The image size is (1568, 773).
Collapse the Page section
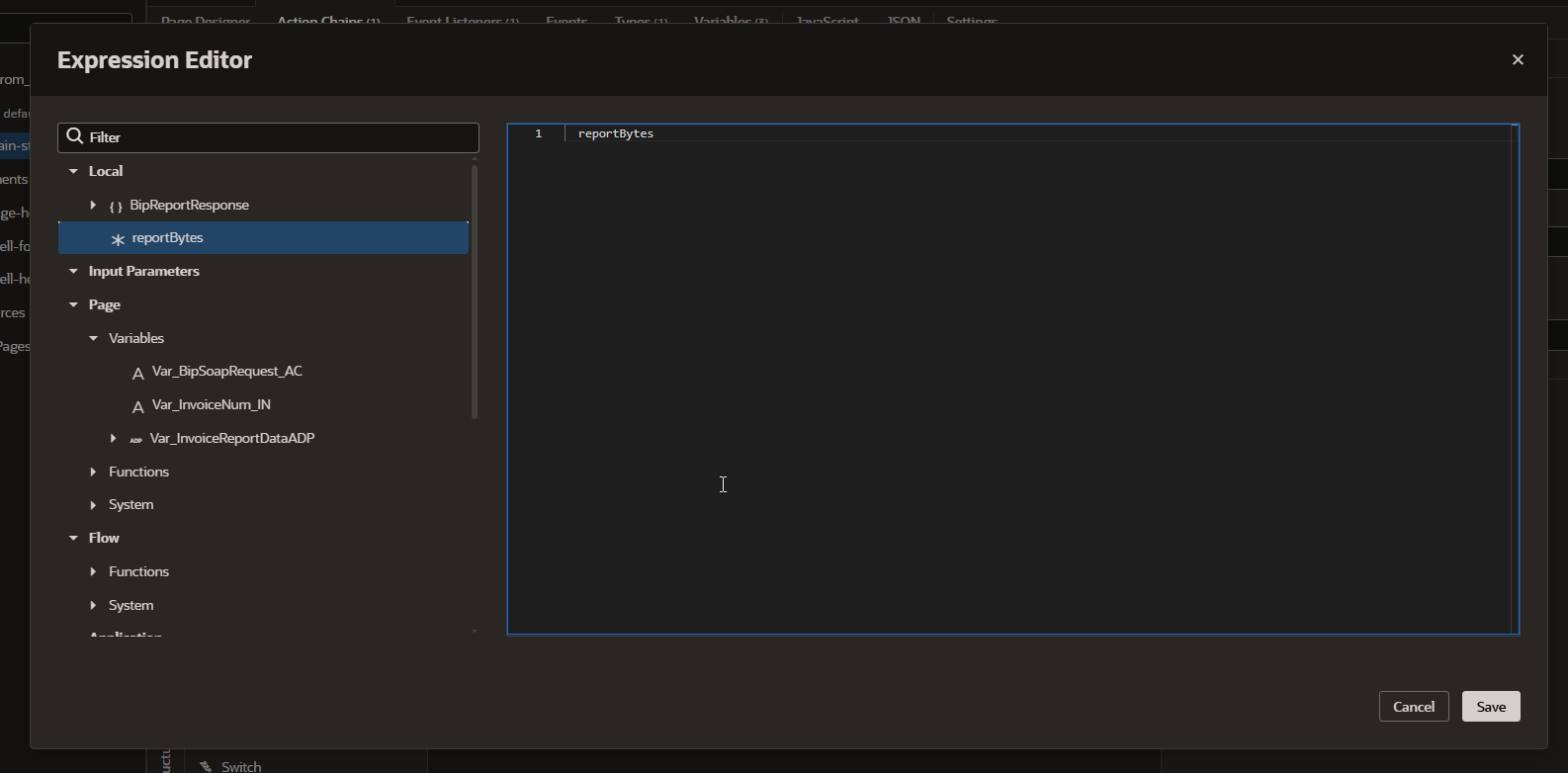coord(73,304)
